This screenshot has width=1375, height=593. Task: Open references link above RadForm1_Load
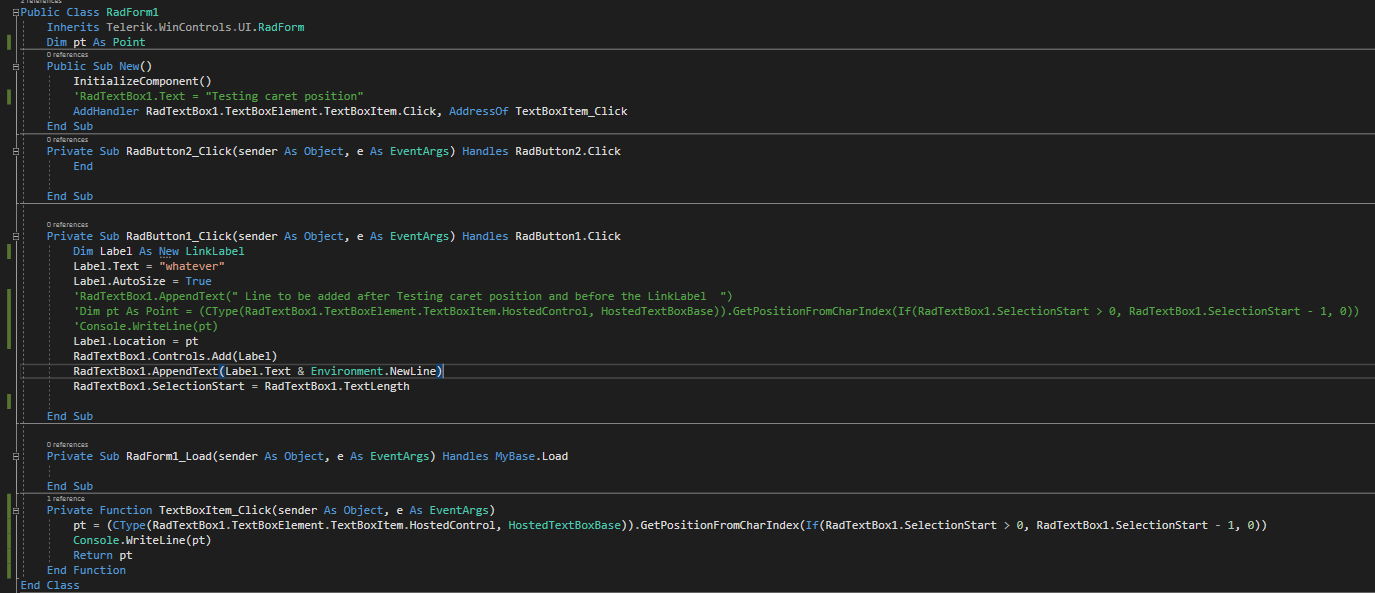point(67,444)
